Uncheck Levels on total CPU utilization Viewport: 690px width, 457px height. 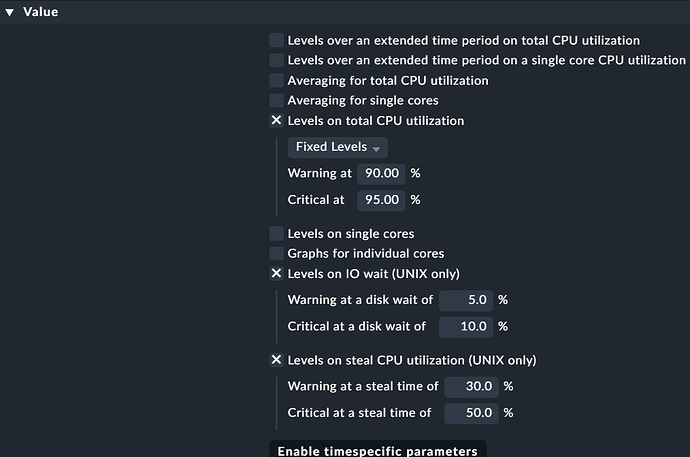(x=277, y=121)
